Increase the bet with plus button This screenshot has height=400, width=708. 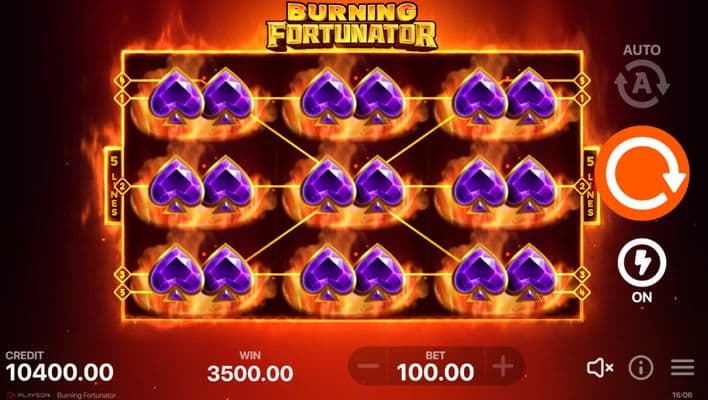pyautogui.click(x=503, y=366)
